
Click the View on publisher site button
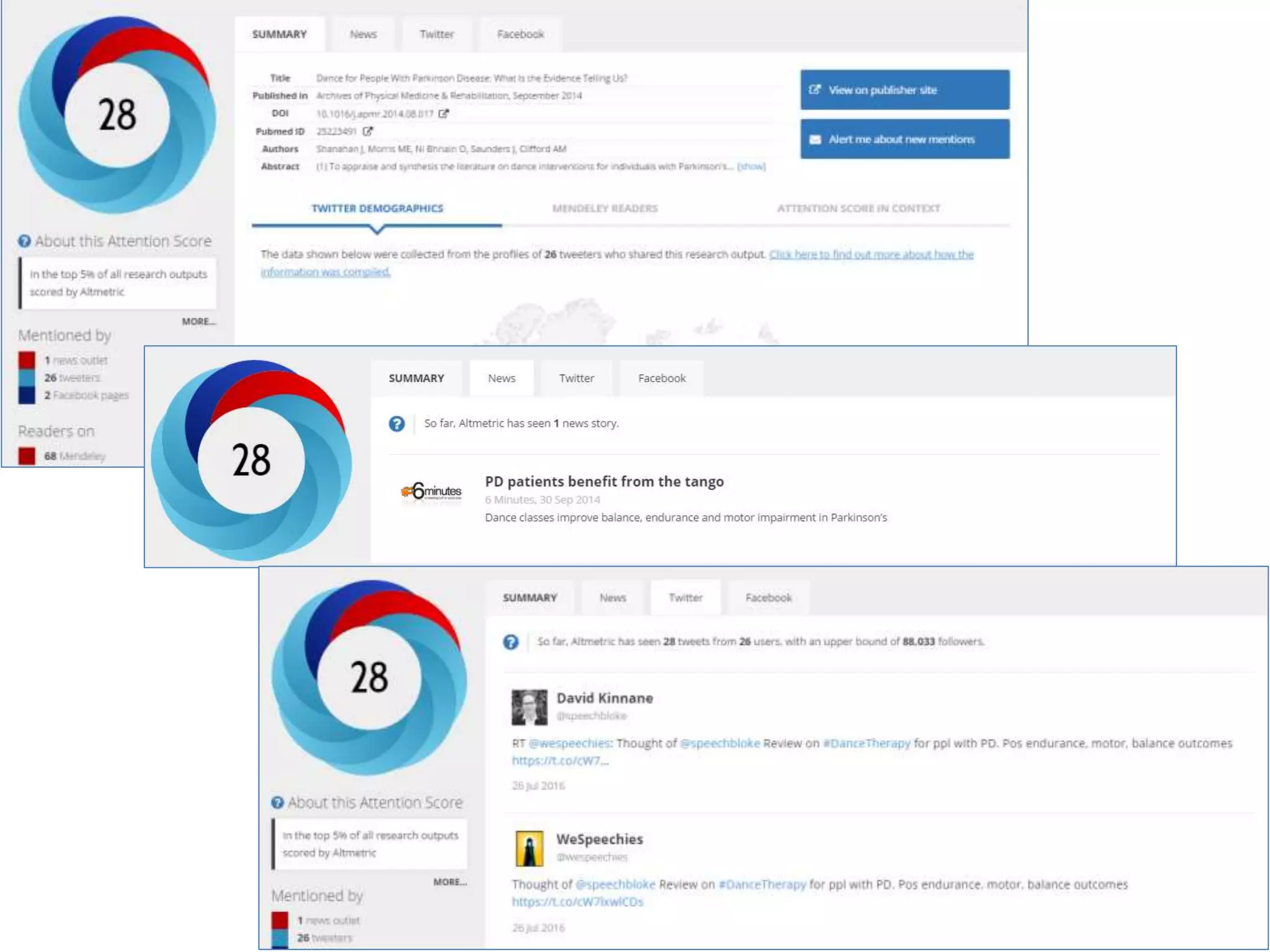click(x=904, y=90)
